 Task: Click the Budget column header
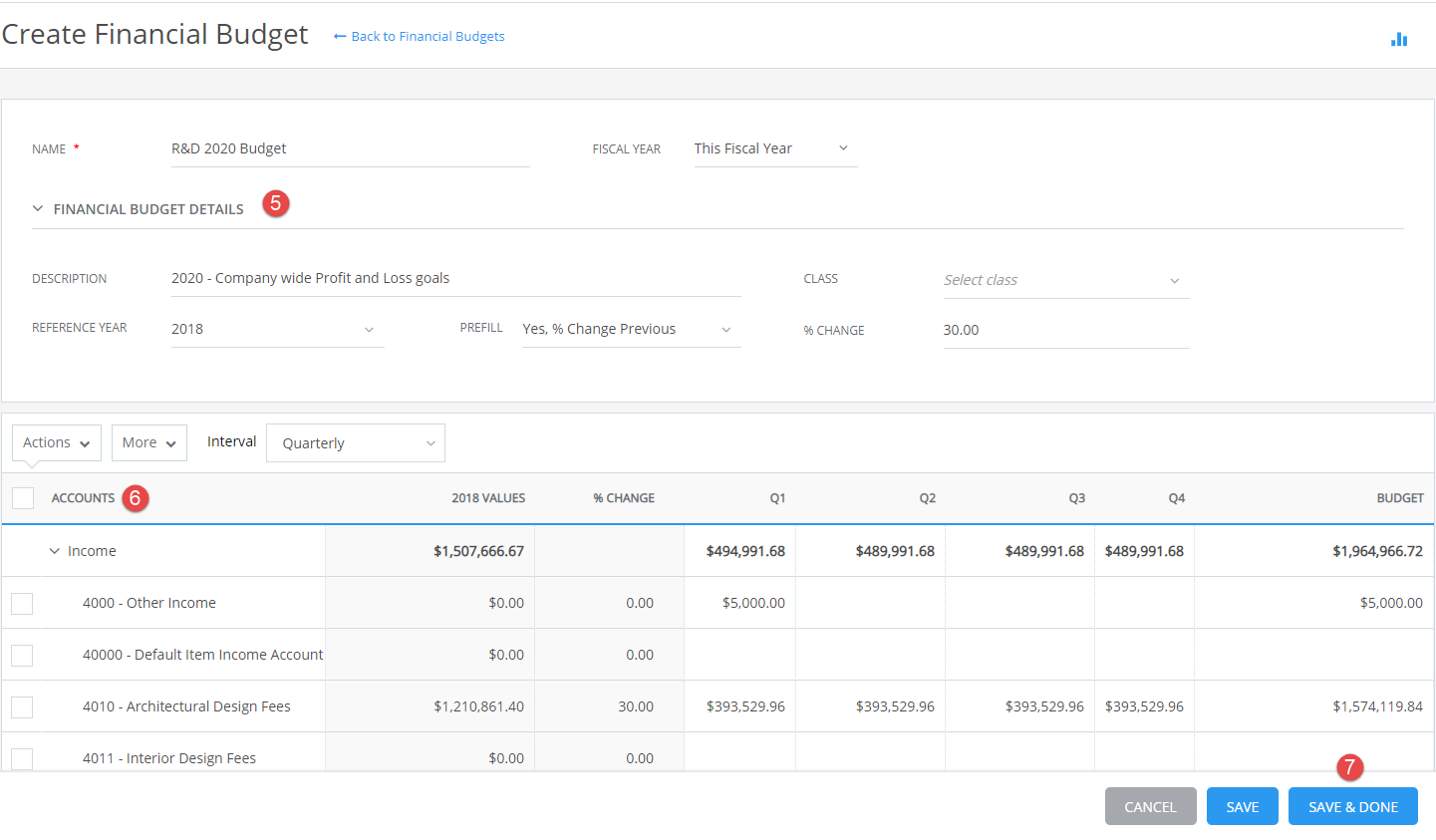(x=1400, y=498)
